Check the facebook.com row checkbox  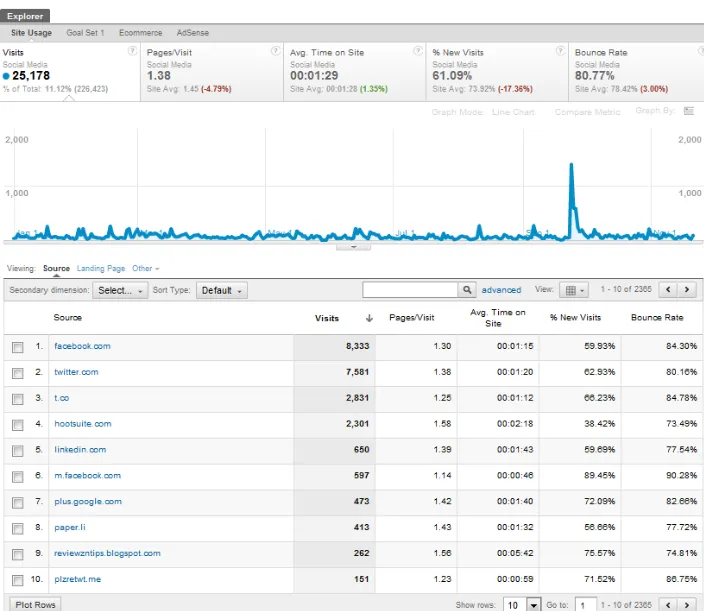[18, 347]
